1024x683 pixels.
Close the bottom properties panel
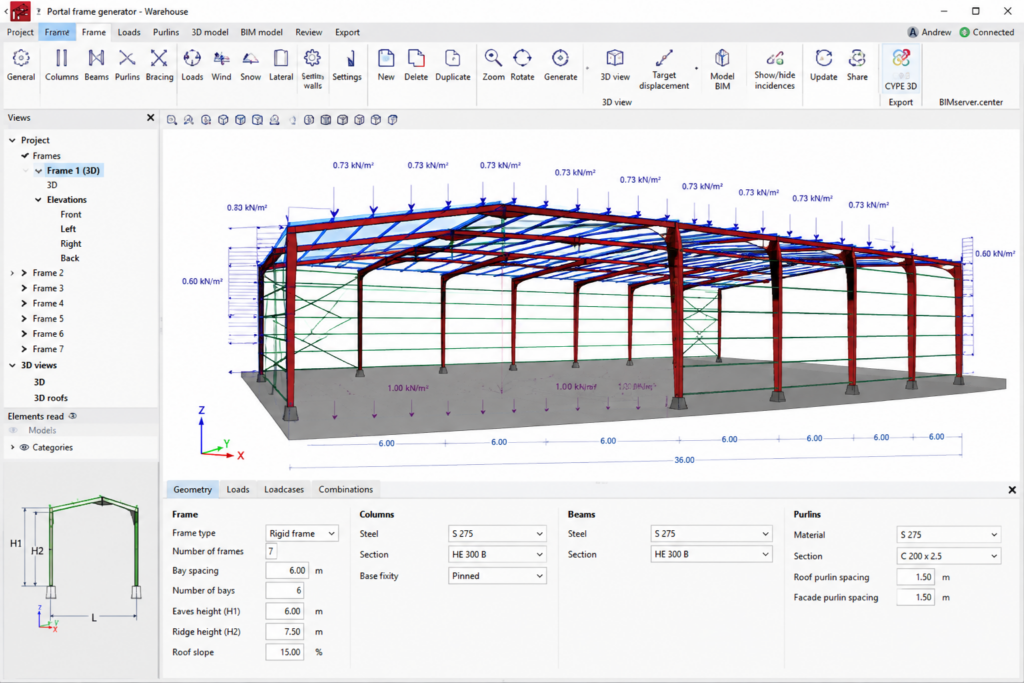1012,490
